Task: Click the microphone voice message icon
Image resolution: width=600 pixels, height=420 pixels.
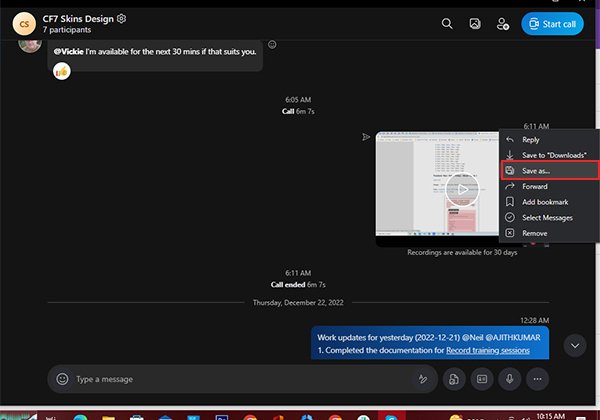Action: pyautogui.click(x=509, y=379)
